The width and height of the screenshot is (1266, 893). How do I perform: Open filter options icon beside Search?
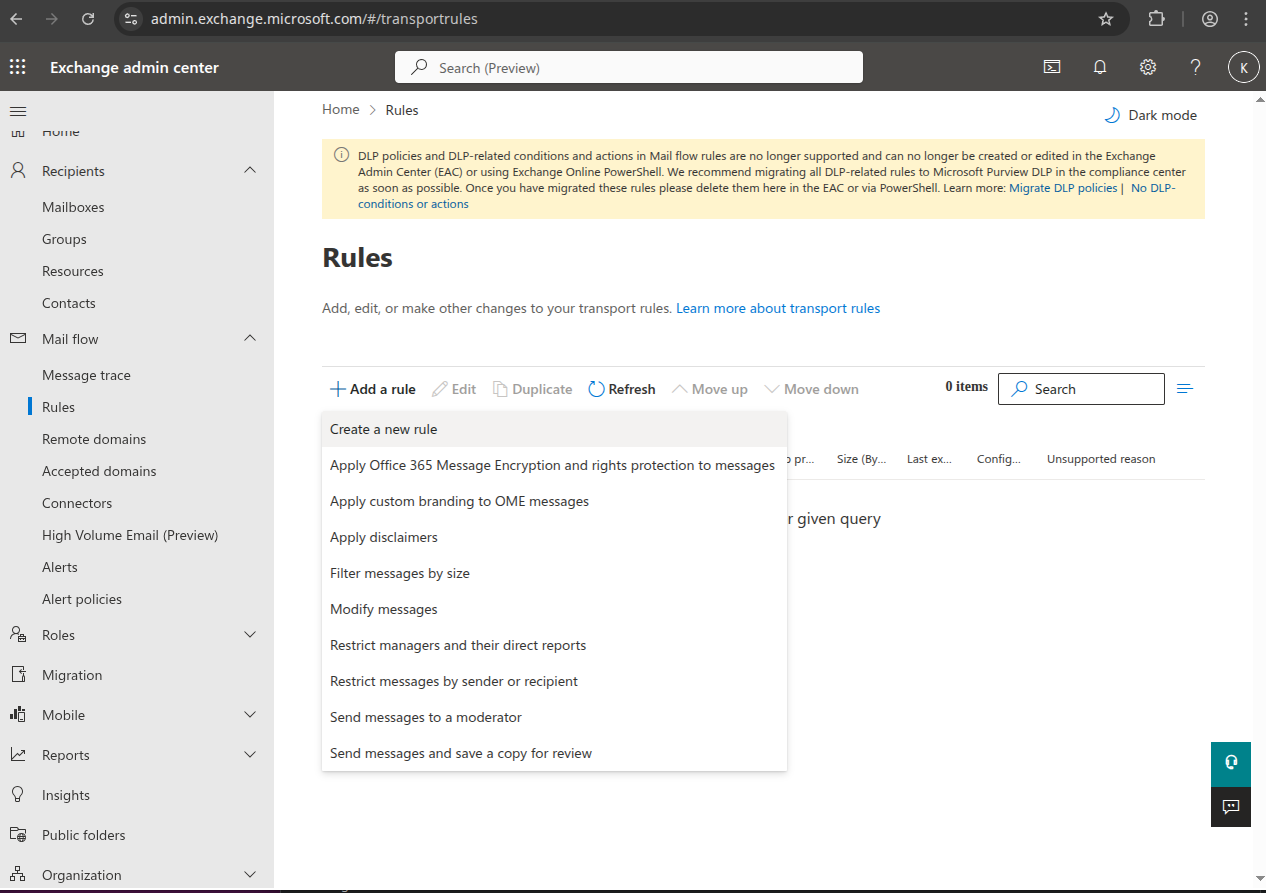tap(1185, 389)
